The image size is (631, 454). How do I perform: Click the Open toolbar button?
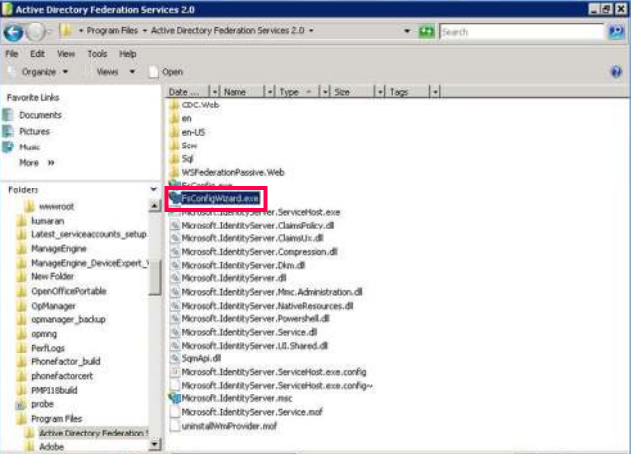tap(166, 72)
